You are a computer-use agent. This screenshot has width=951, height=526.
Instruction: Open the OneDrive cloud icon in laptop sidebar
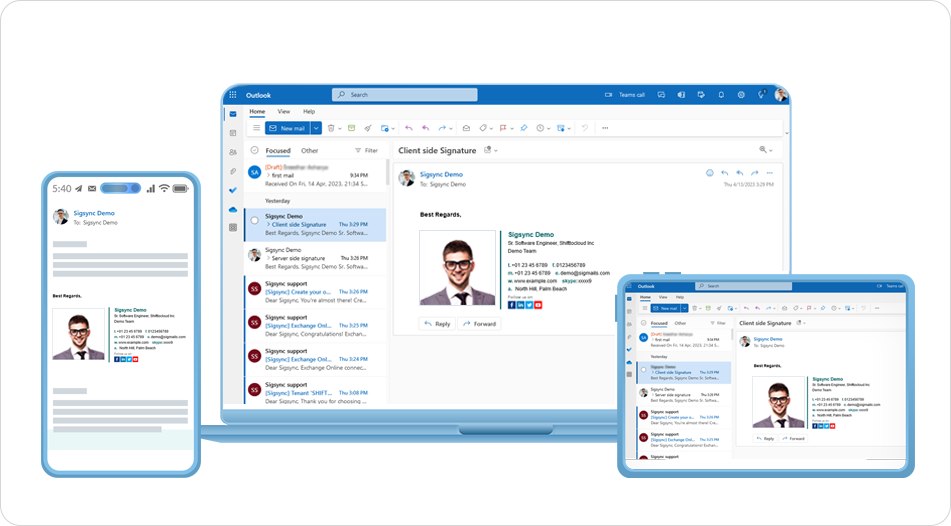[x=233, y=209]
